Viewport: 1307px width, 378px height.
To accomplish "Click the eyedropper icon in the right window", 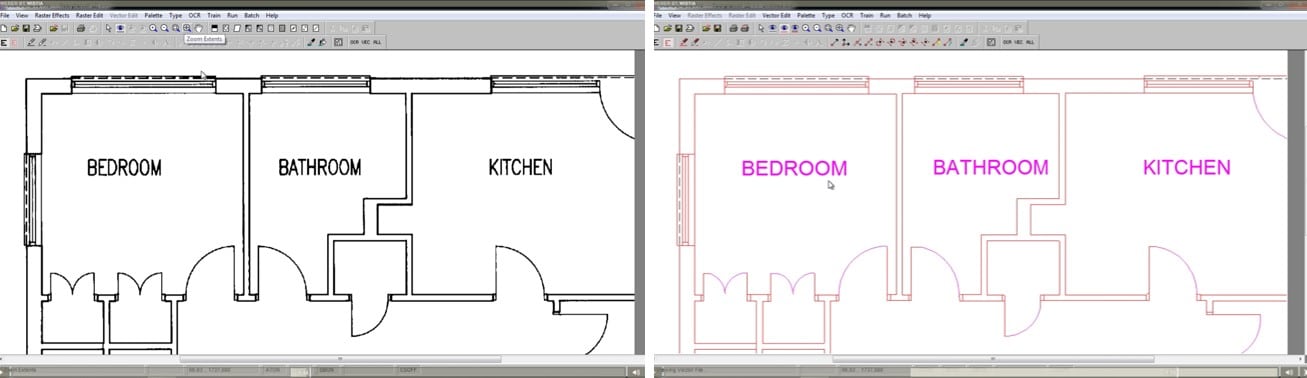I will tap(964, 42).
